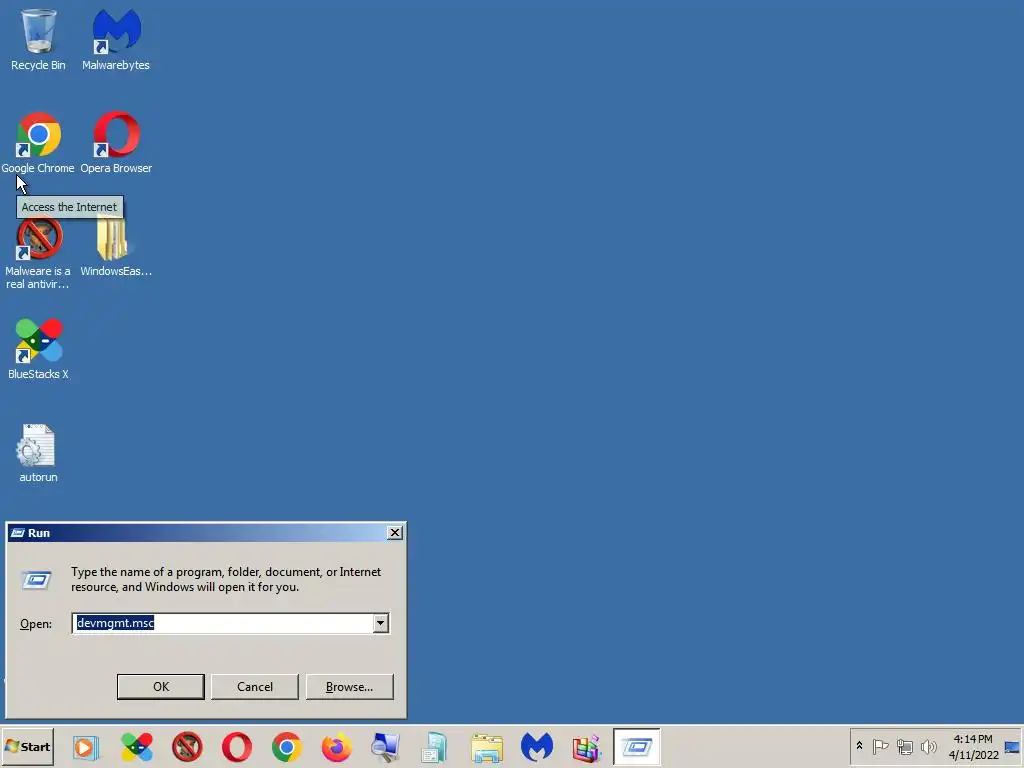
Task: Click Cancel in the Run dialog
Action: tap(255, 686)
